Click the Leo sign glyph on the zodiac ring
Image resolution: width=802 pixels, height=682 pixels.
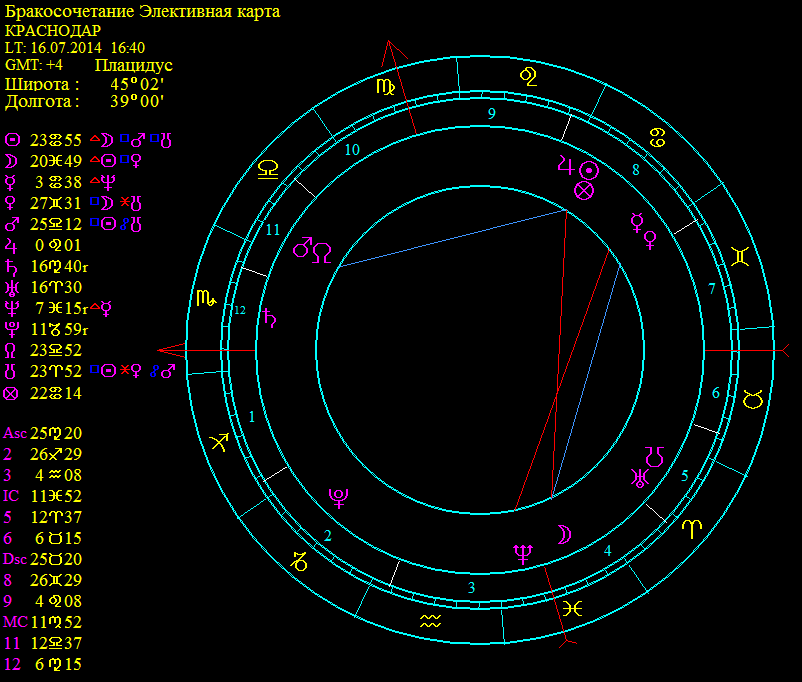click(528, 77)
